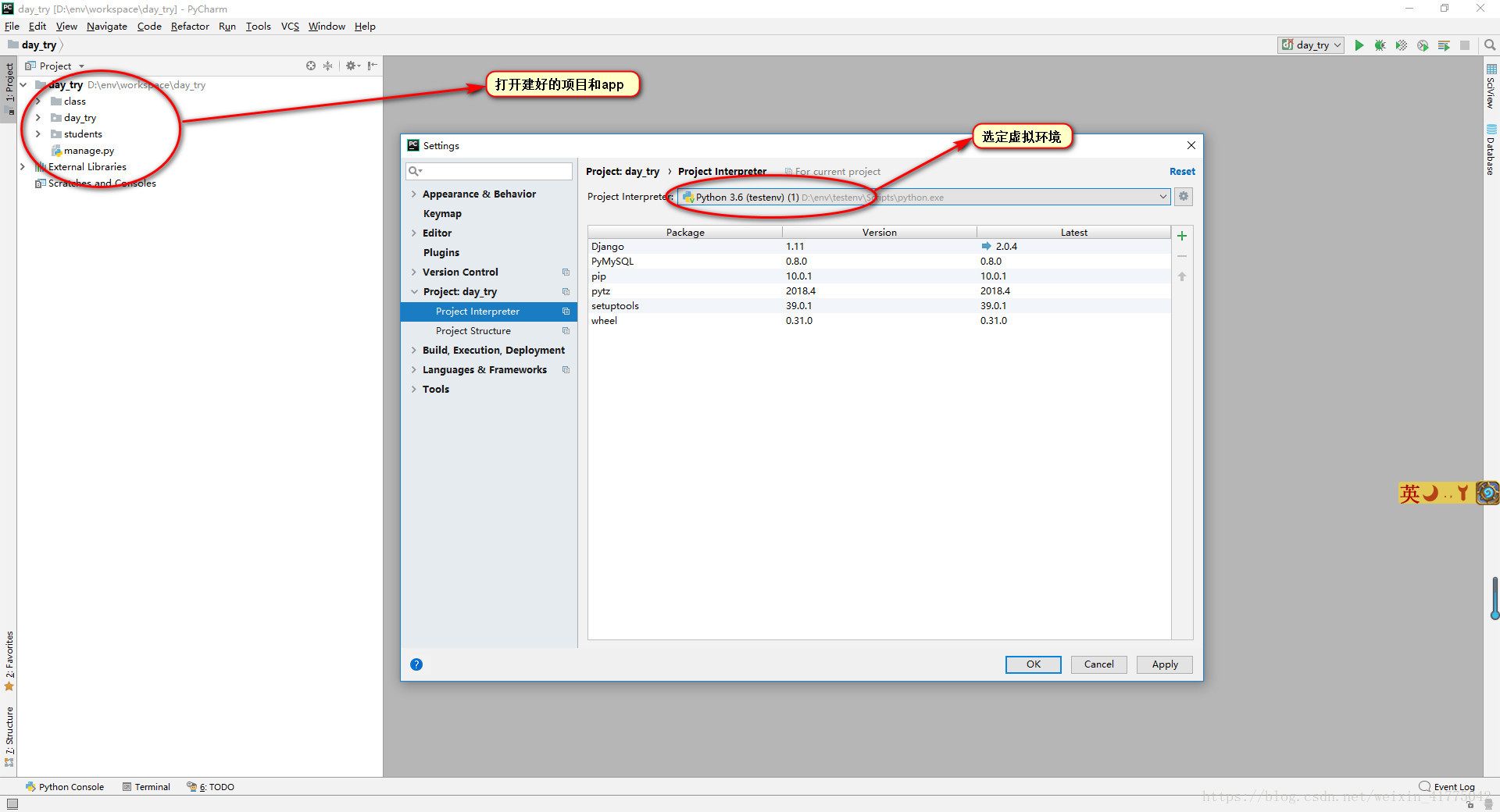Viewport: 1500px width, 812px height.
Task: Open Favorites tool window
Action: pyautogui.click(x=9, y=661)
